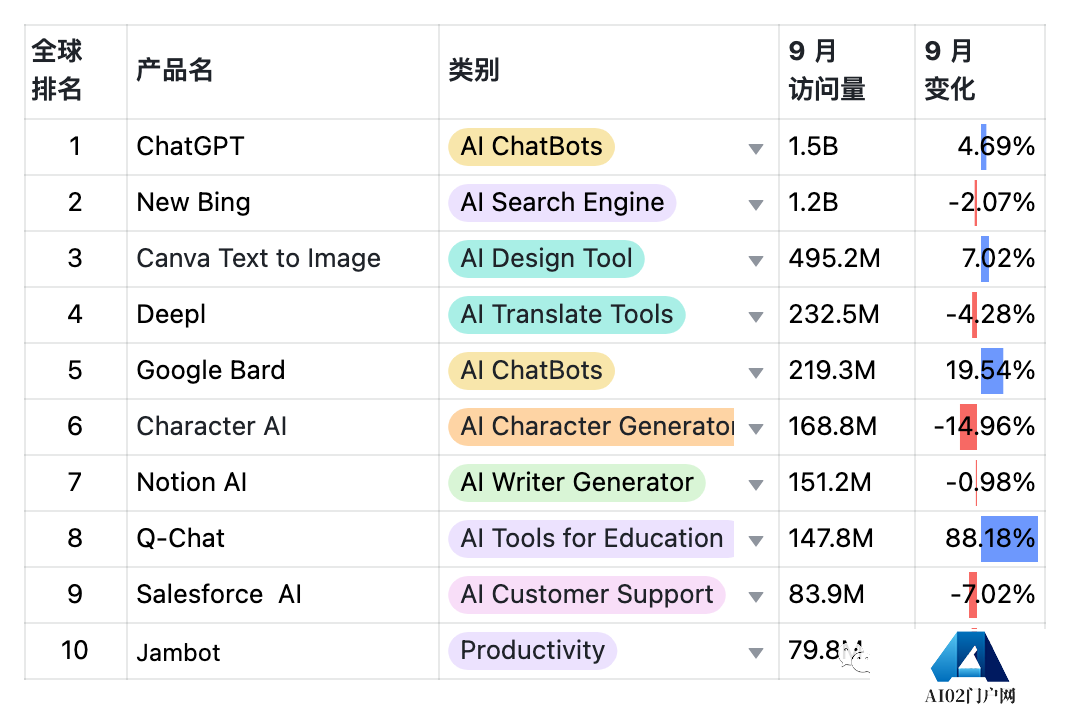Open dropdown arrow for Canva Text to Image
The width and height of the screenshot is (1070, 704).
(755, 261)
